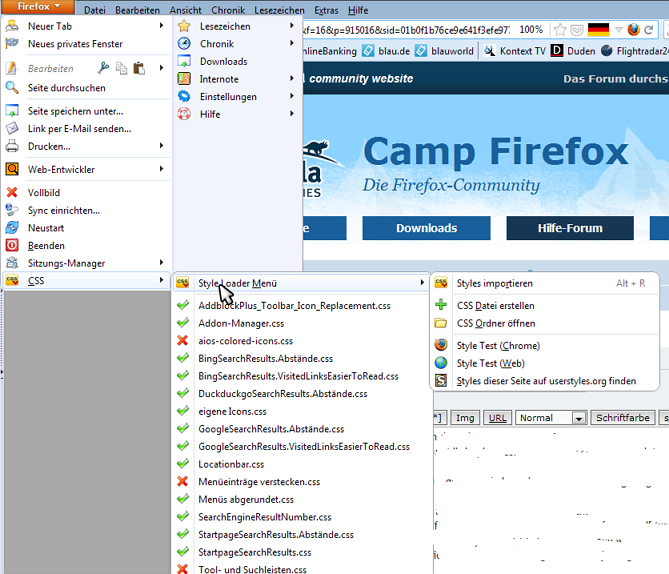Viewport: 669px width, 574px height.
Task: Click the Internote icon
Action: click(184, 79)
